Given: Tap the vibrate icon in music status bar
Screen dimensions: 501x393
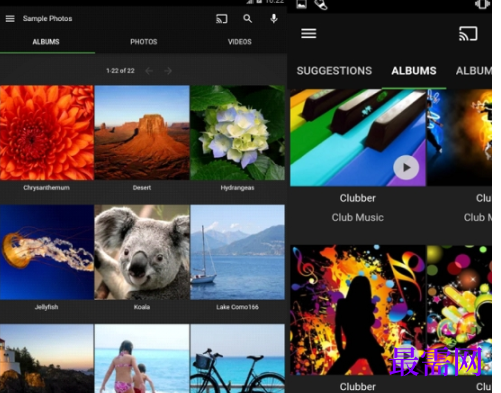Looking at the screenshot, I should coord(482,4).
